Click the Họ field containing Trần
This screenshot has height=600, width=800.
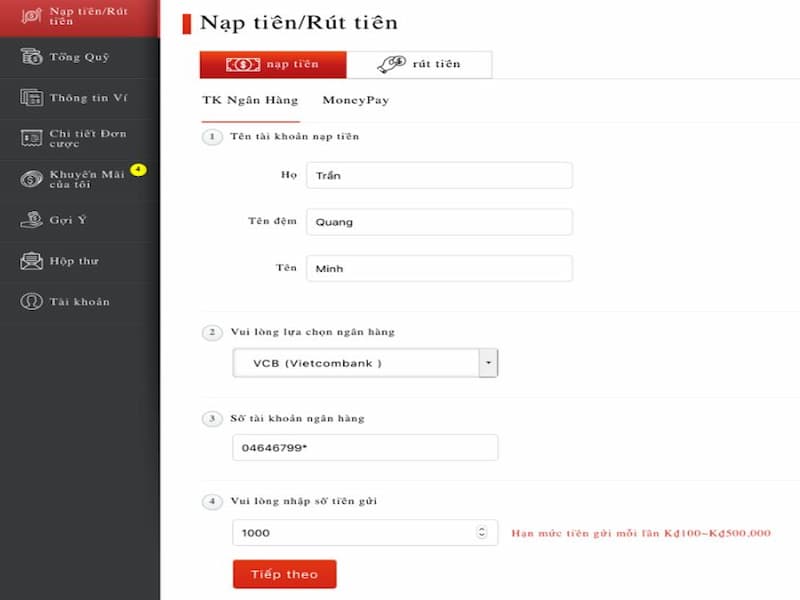click(x=440, y=175)
